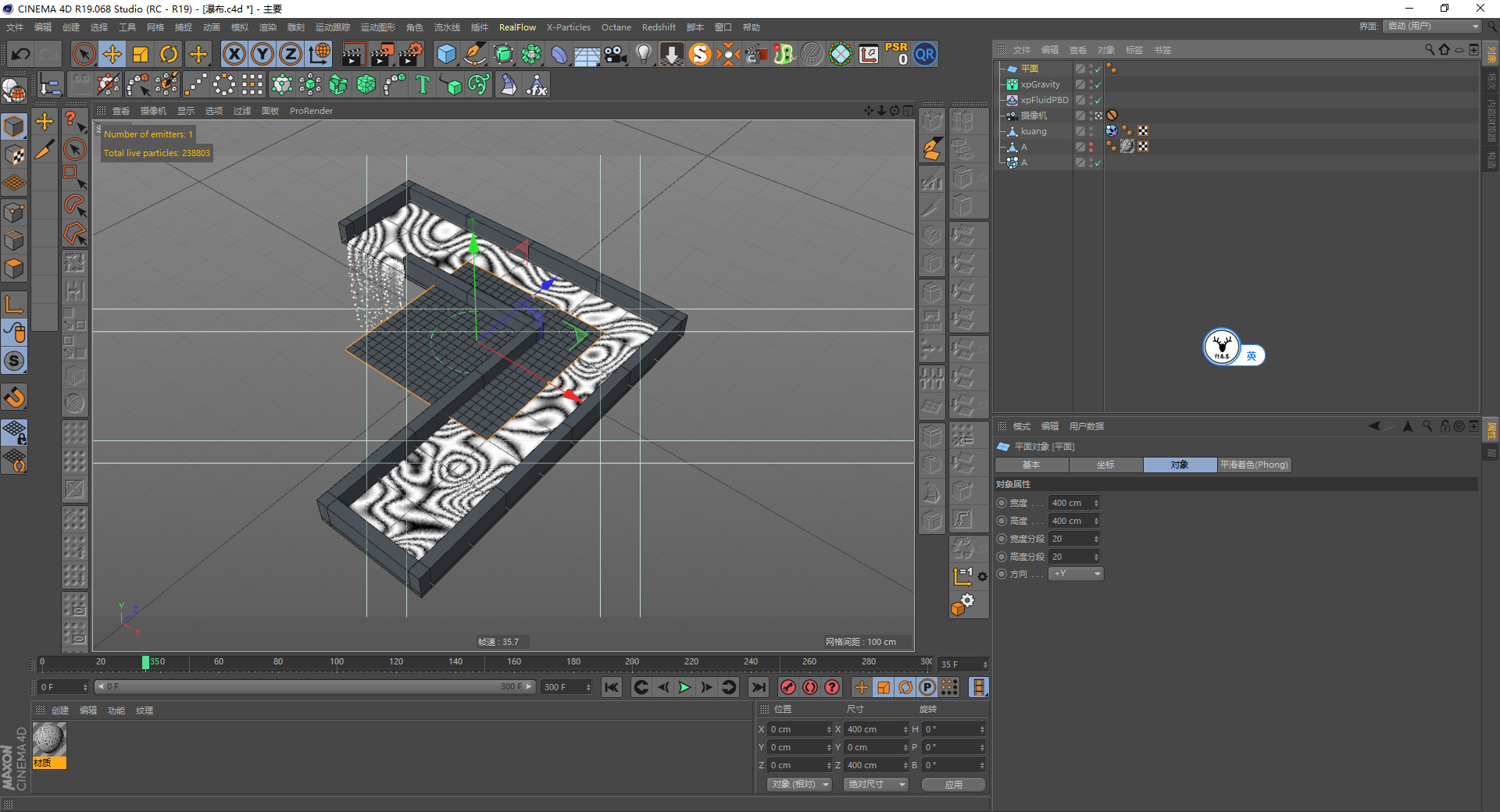This screenshot has height=812, width=1500.
Task: Click the 宽度 400 cm field stepper arrows
Action: 1097,503
